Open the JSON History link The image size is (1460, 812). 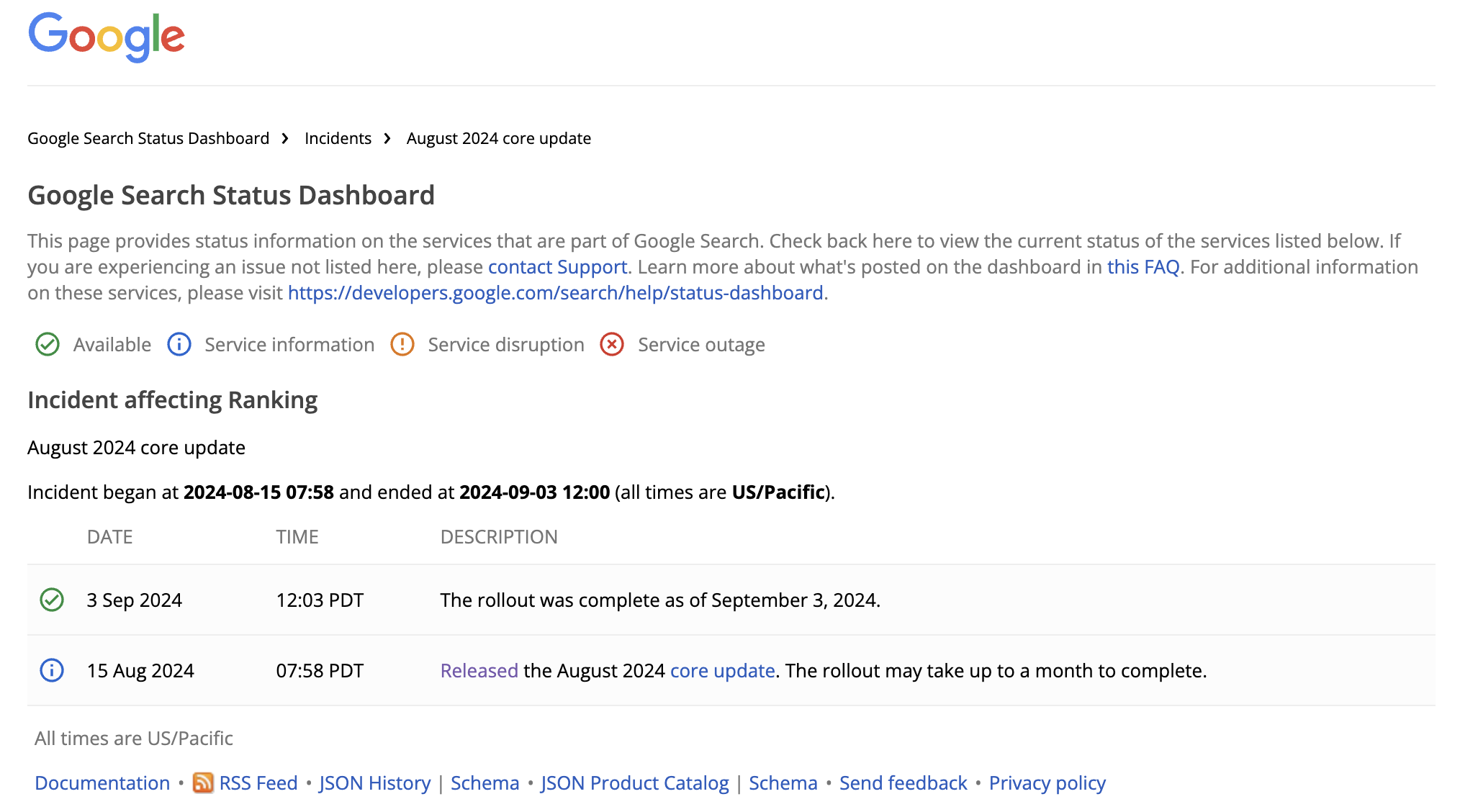click(374, 782)
